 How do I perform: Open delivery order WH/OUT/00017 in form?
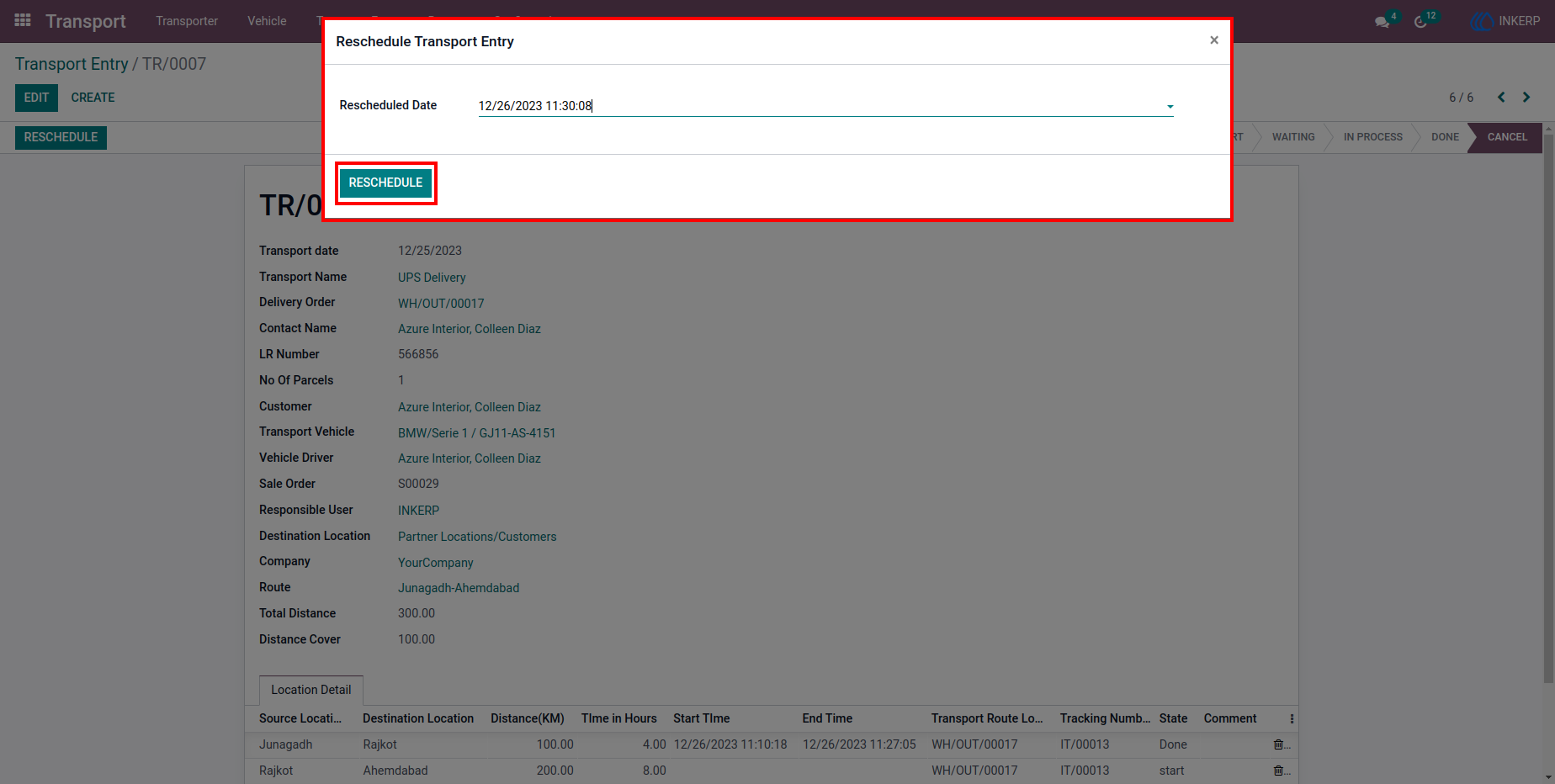[x=441, y=304]
